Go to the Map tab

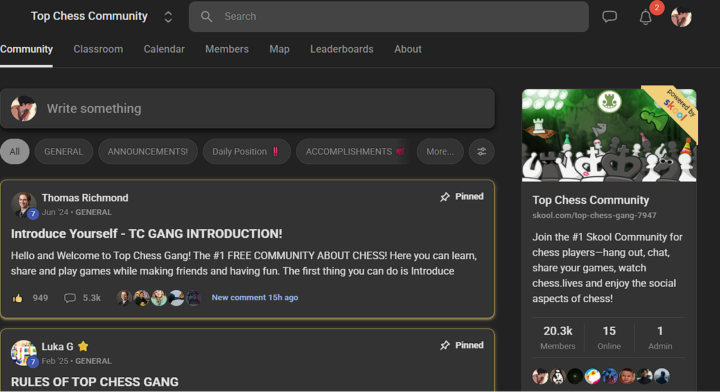(279, 49)
